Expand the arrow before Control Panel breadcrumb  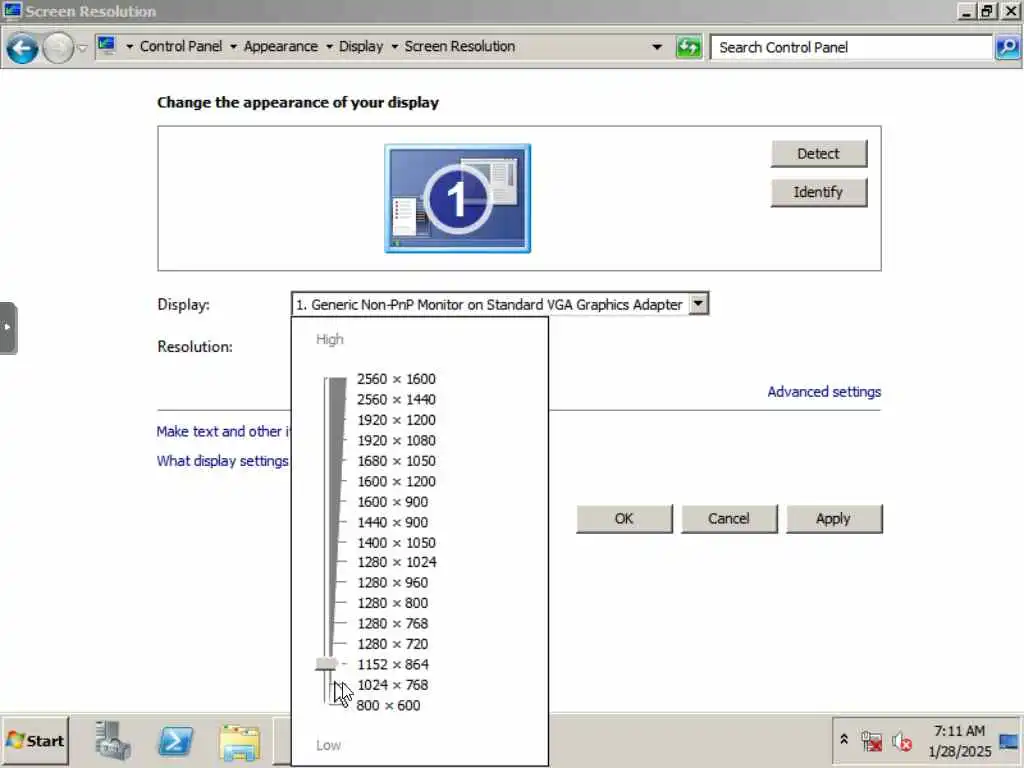(129, 47)
